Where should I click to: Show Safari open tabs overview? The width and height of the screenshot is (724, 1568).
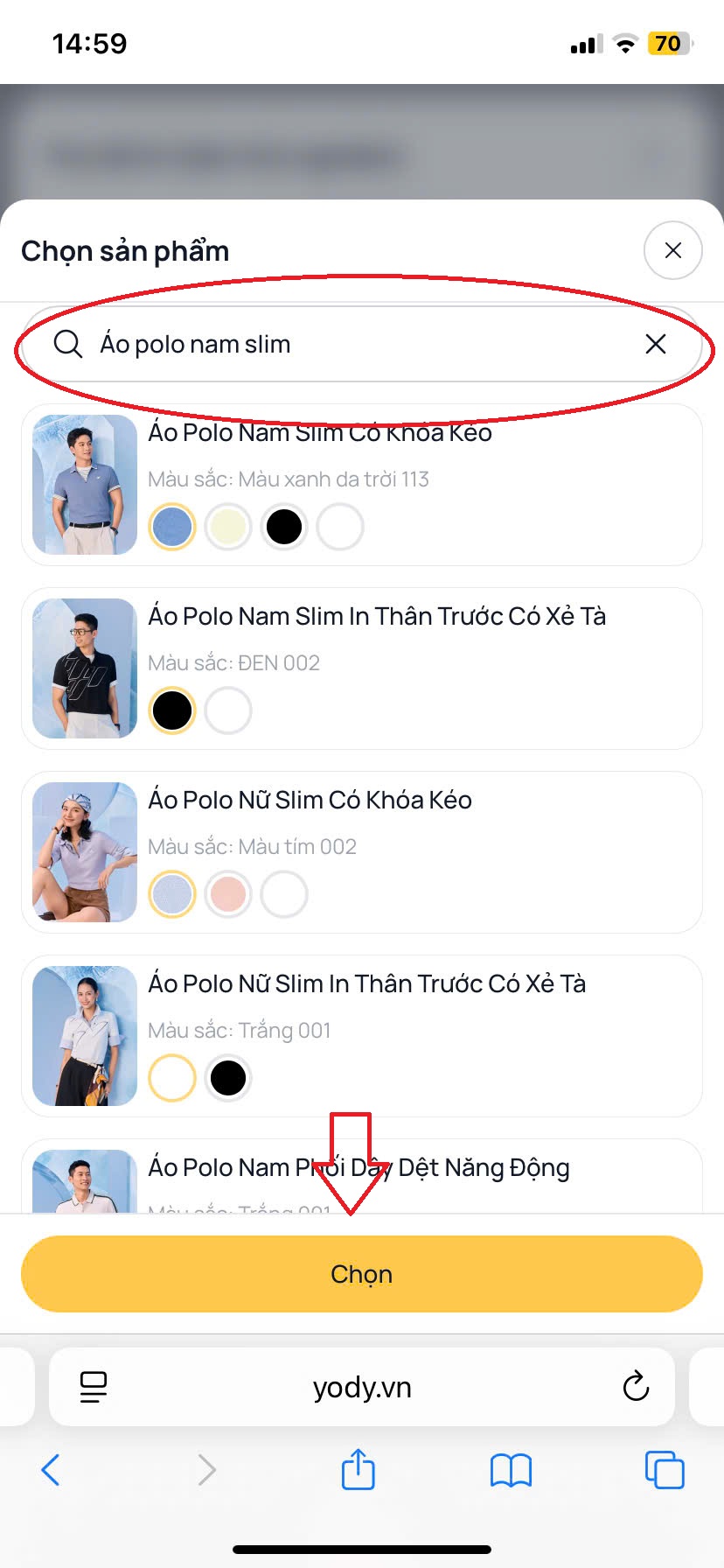(x=665, y=1470)
